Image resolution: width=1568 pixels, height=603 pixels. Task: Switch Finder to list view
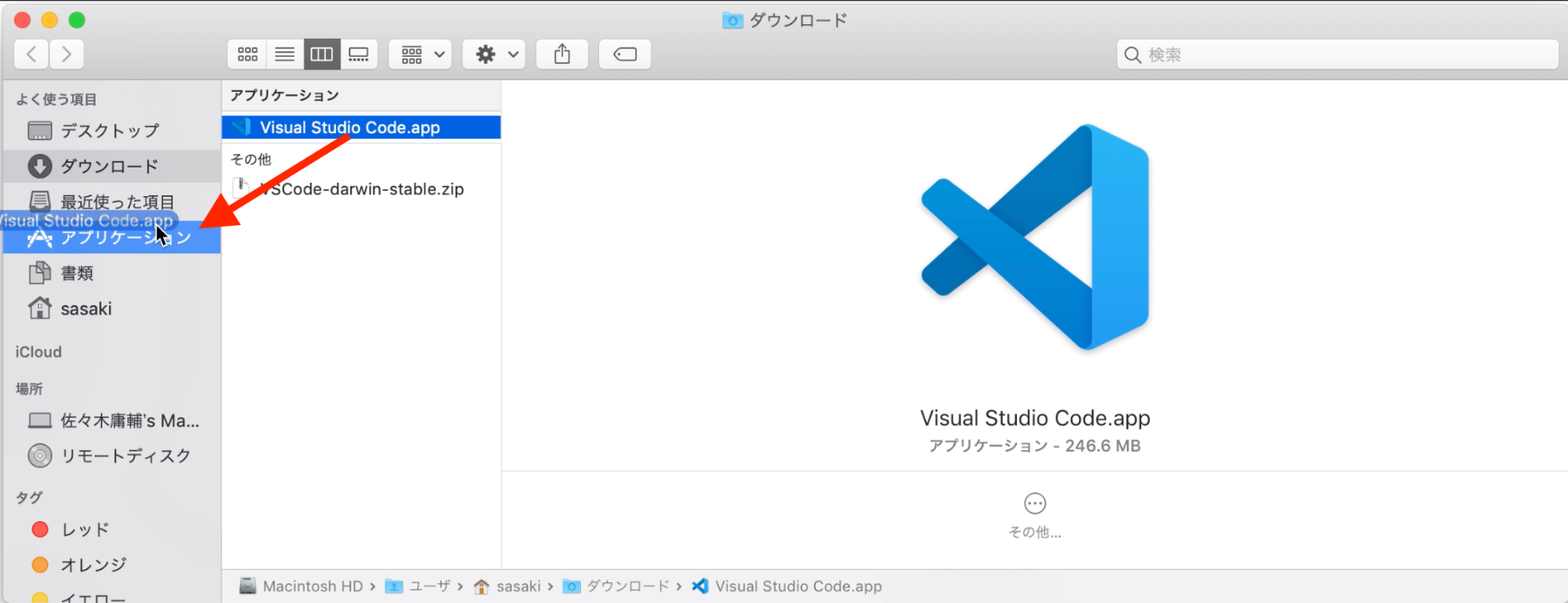(x=285, y=54)
